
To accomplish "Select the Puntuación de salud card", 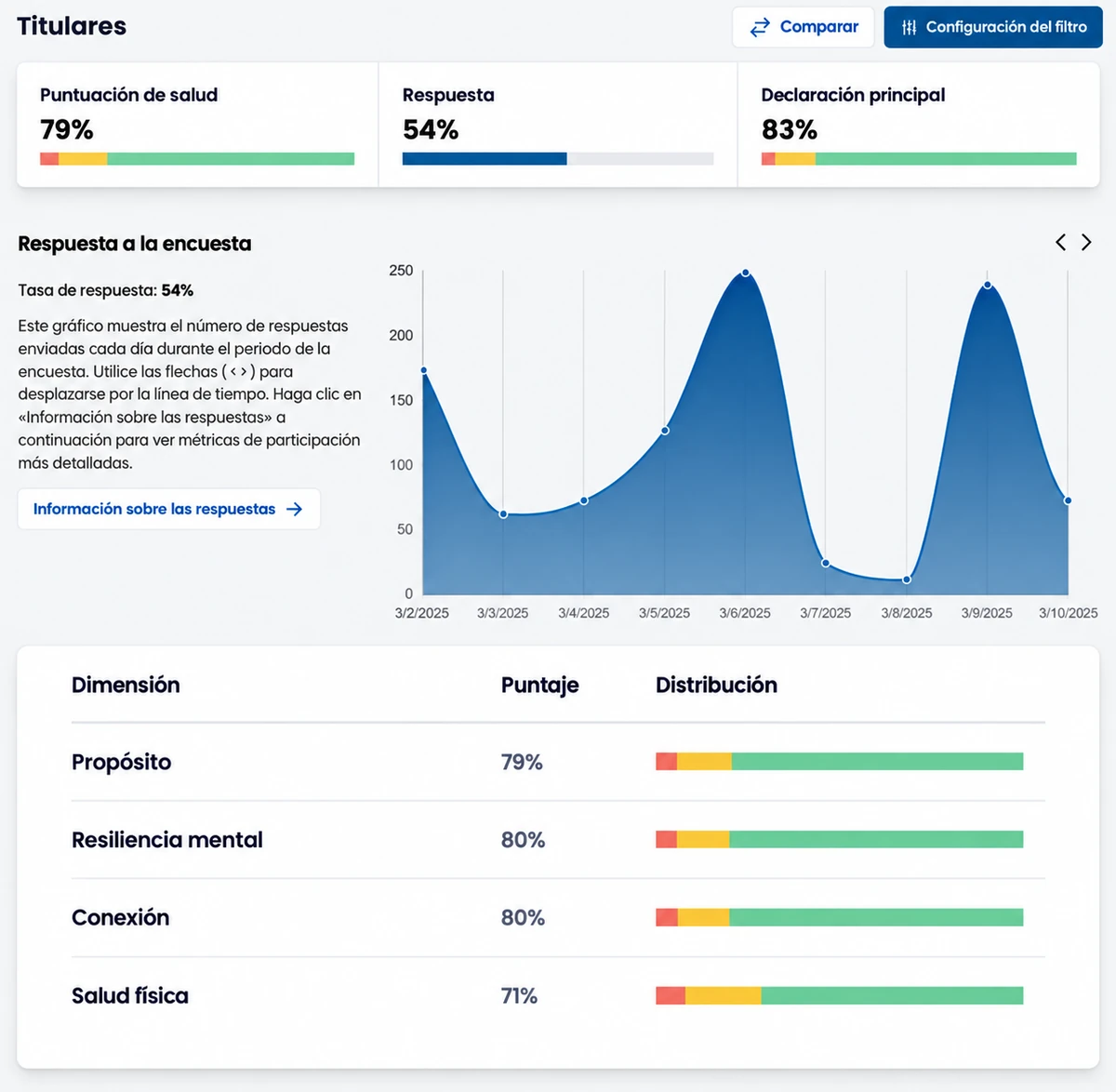I will 197,125.
